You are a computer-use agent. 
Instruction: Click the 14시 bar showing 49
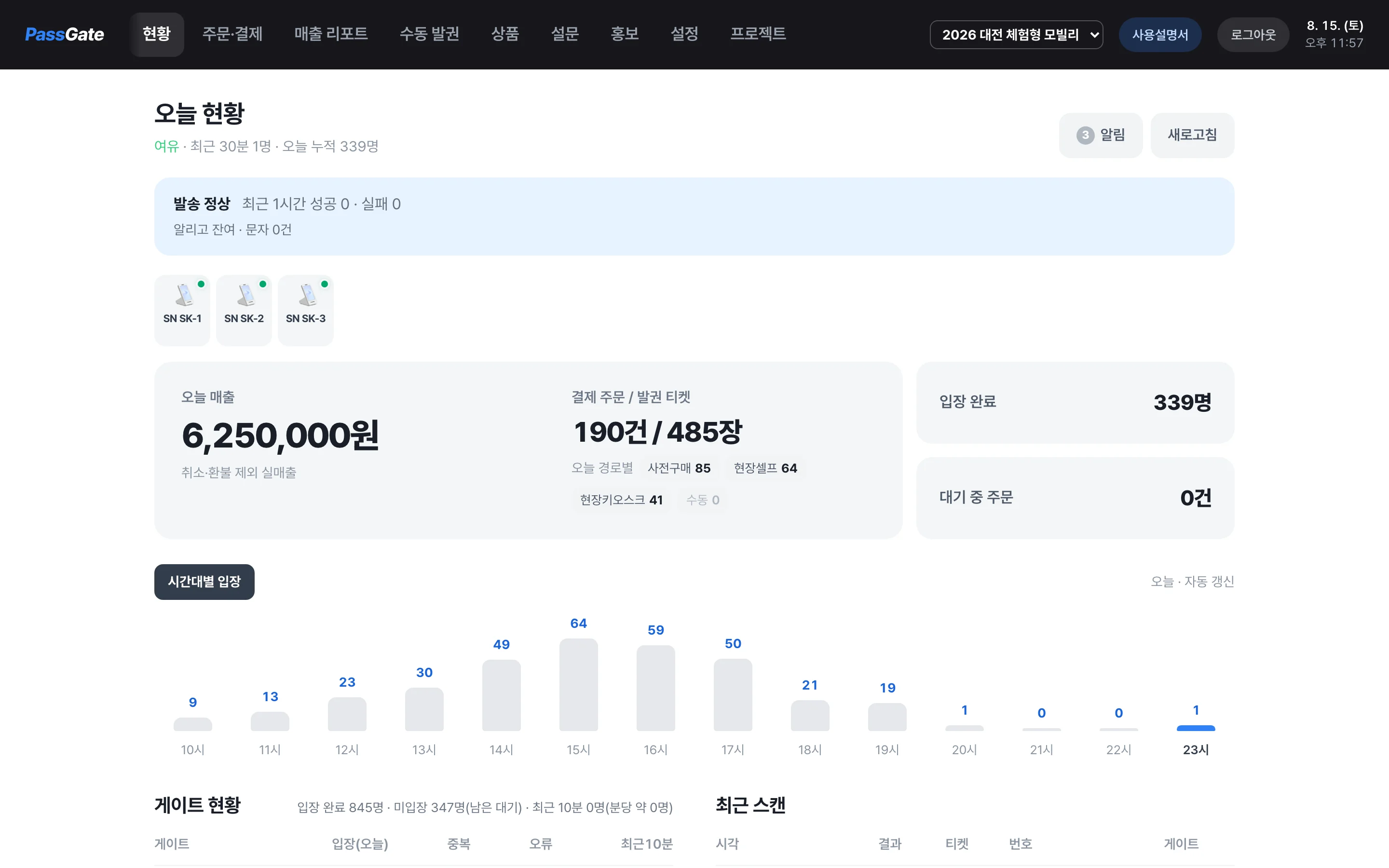click(501, 695)
